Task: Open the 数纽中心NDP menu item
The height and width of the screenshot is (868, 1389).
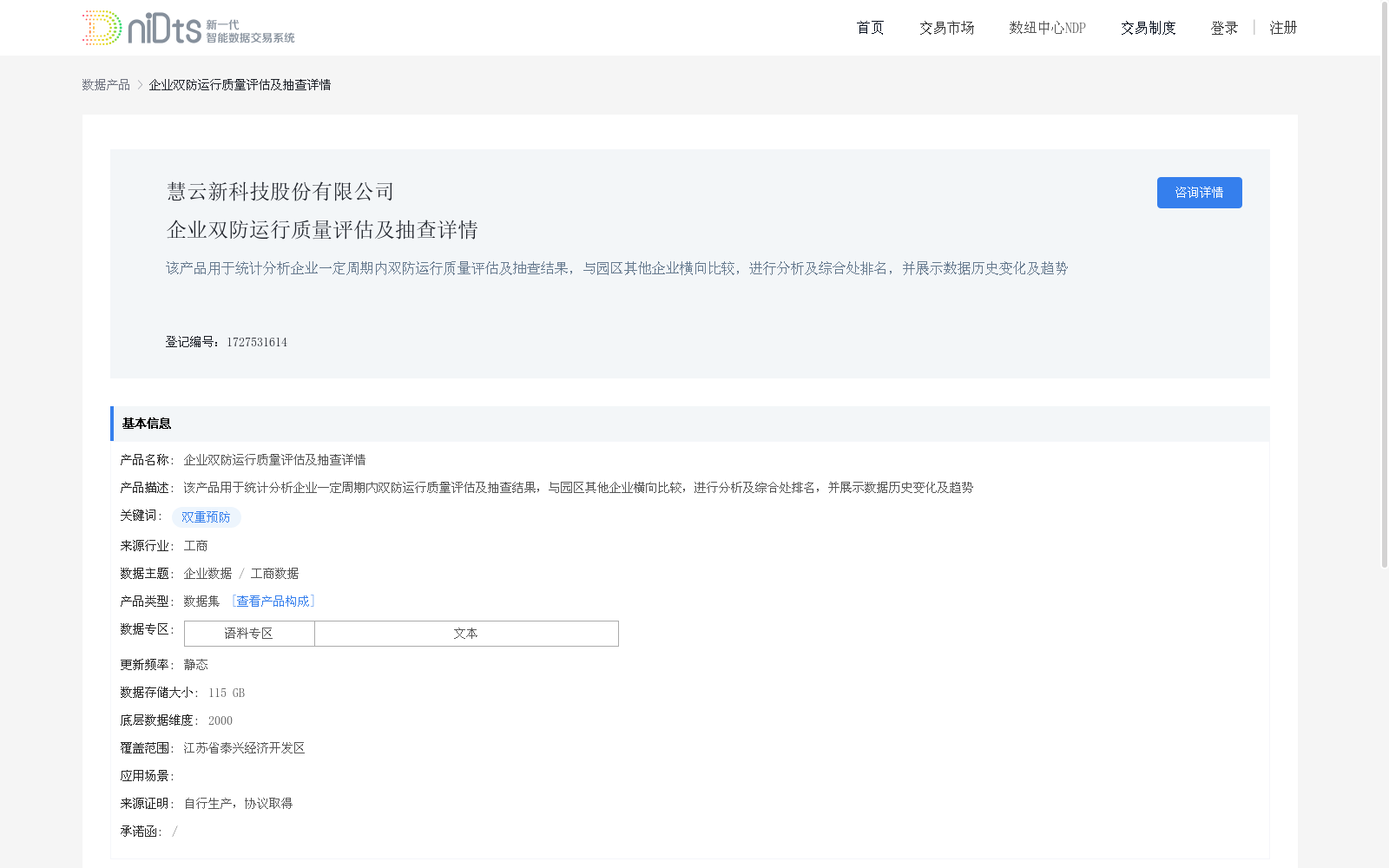Action: tap(1047, 28)
